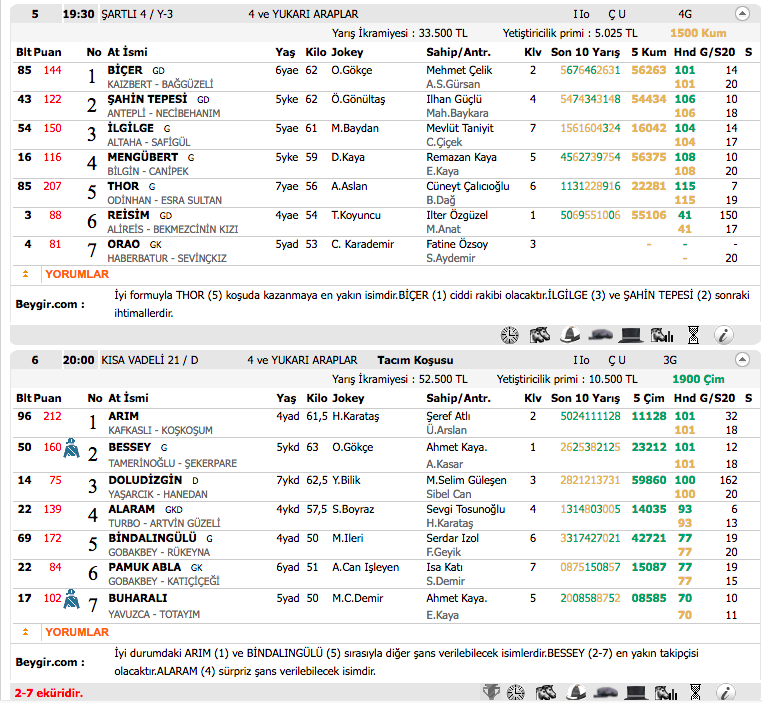Click the two horse heads icon in race 6
Viewport: 762px width, 703px height.
pyautogui.click(x=546, y=692)
